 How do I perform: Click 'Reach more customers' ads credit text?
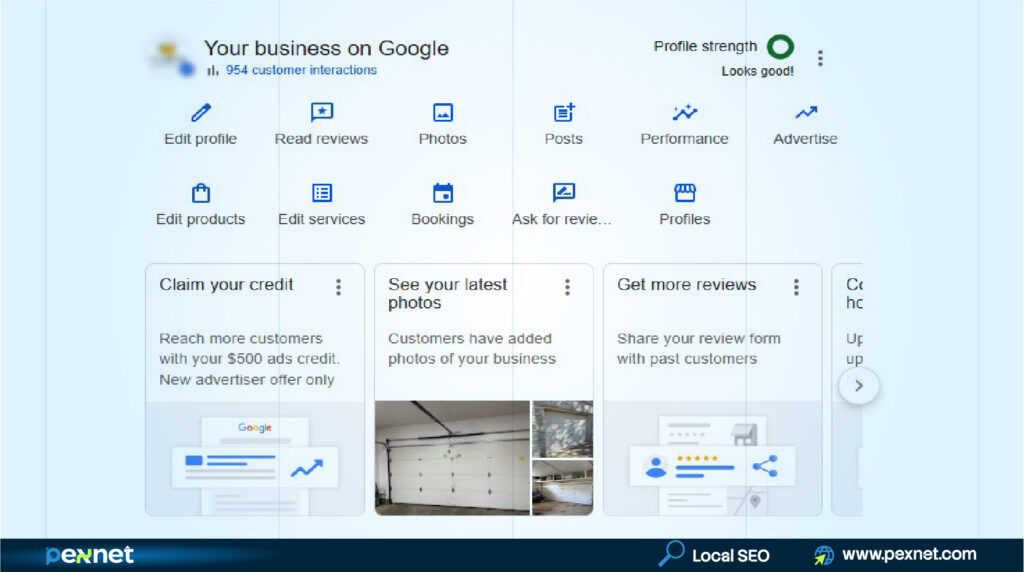click(249, 359)
